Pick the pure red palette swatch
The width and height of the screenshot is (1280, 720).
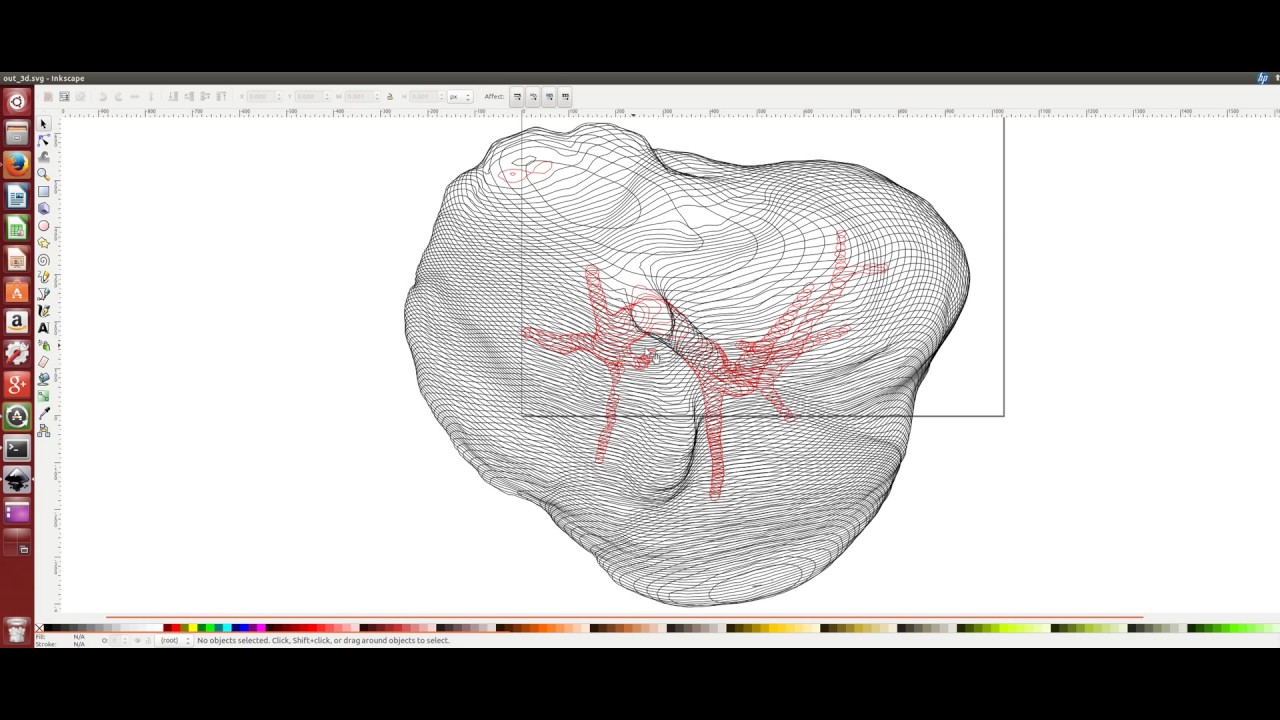(176, 628)
